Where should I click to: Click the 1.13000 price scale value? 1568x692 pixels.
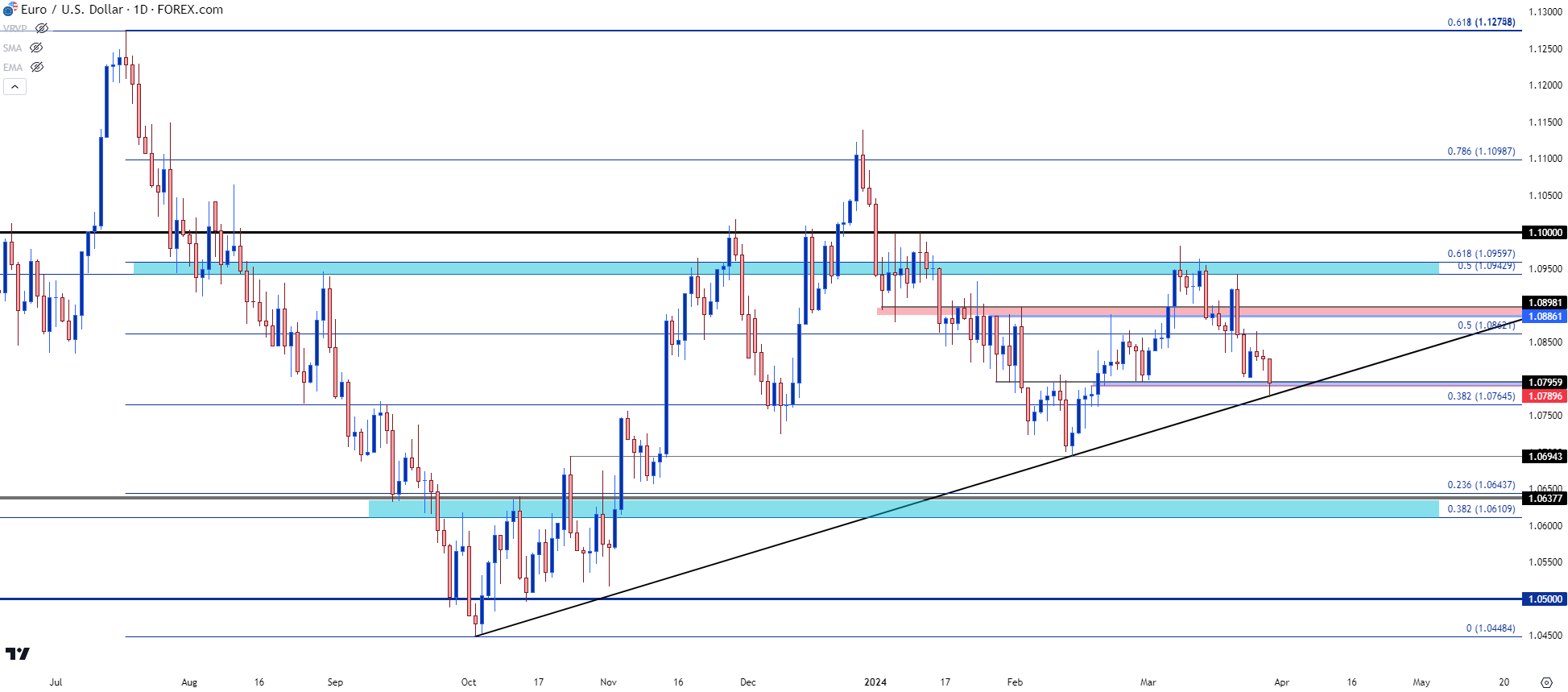[1545, 12]
